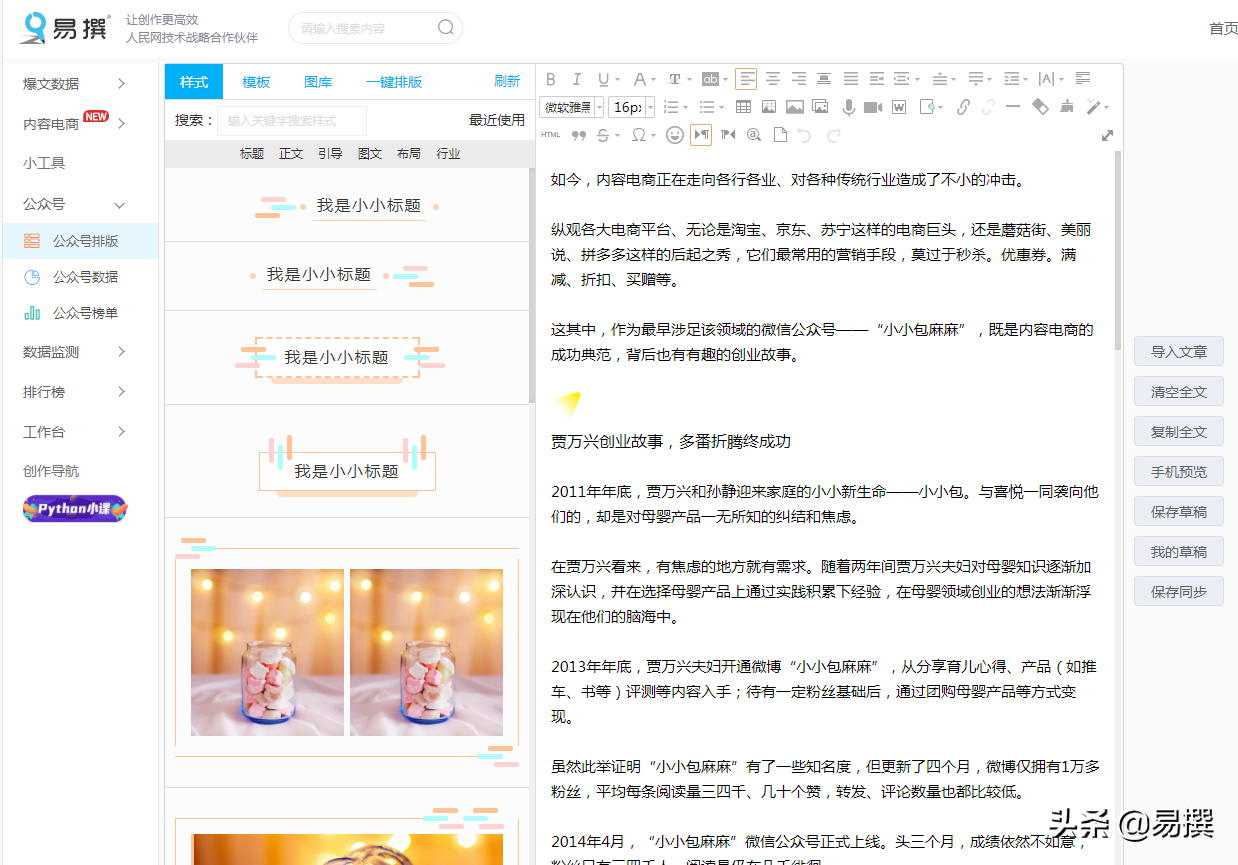Click the eraser clear-format icon
Viewport: 1238px width, 865px height.
pos(1040,106)
